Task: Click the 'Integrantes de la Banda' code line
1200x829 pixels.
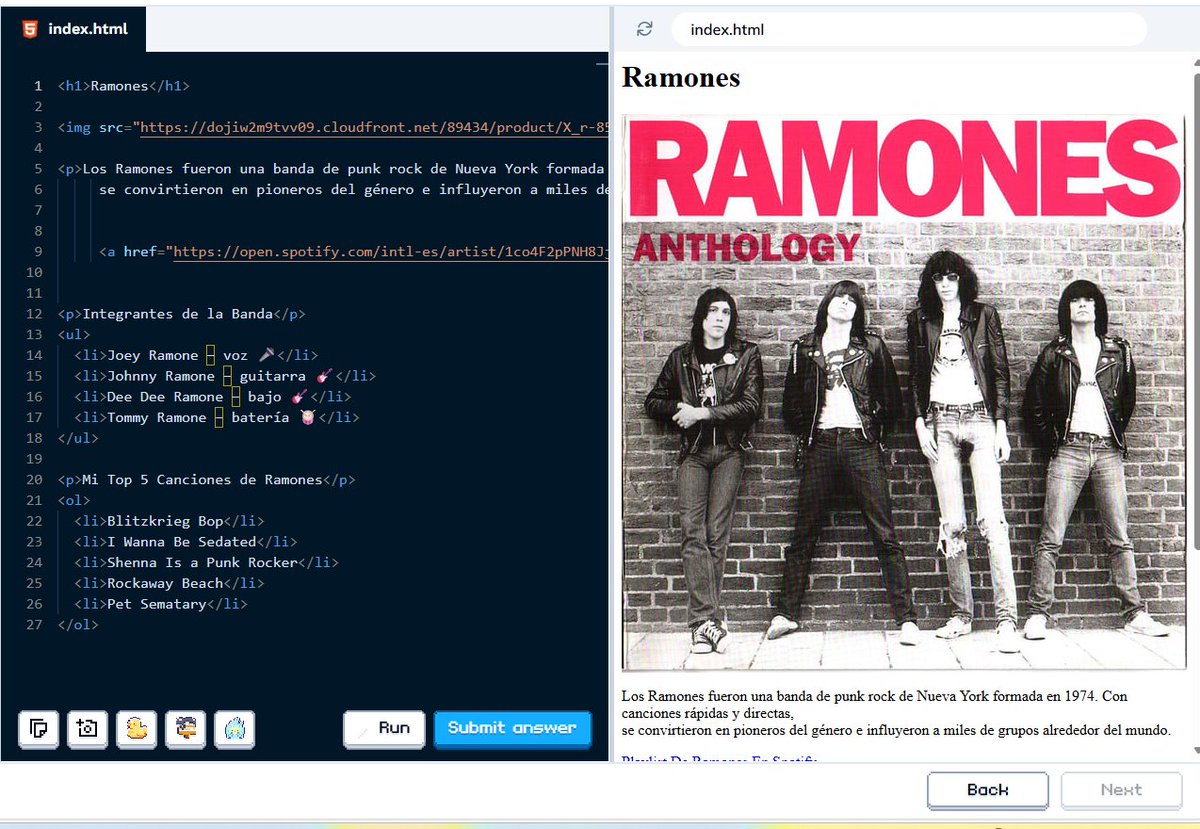Action: [181, 314]
